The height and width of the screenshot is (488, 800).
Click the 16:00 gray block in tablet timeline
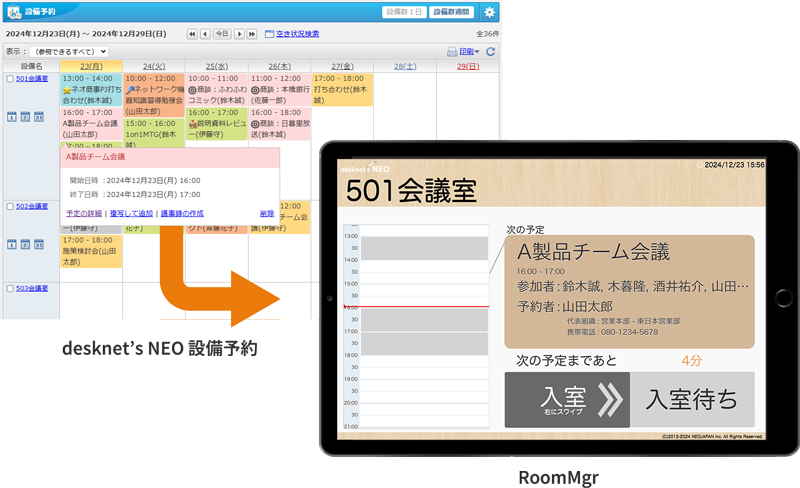coord(424,320)
